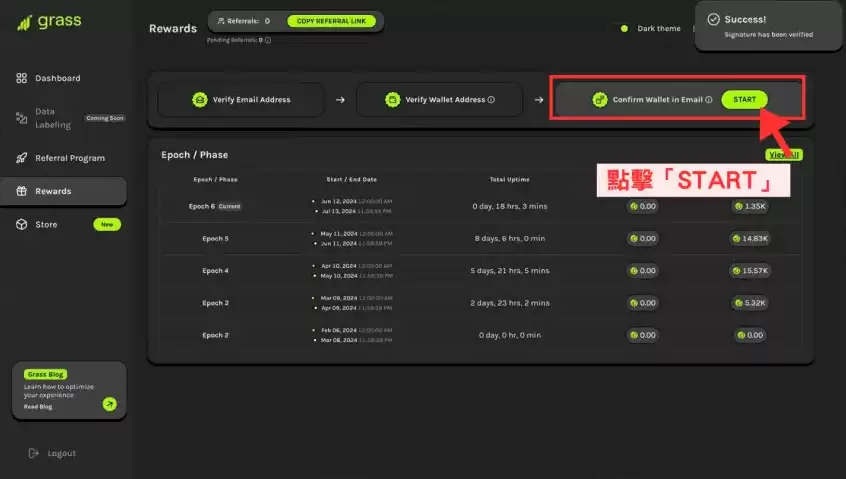Click the Store box icon
Viewport: 846px width, 479px height.
(x=22, y=224)
